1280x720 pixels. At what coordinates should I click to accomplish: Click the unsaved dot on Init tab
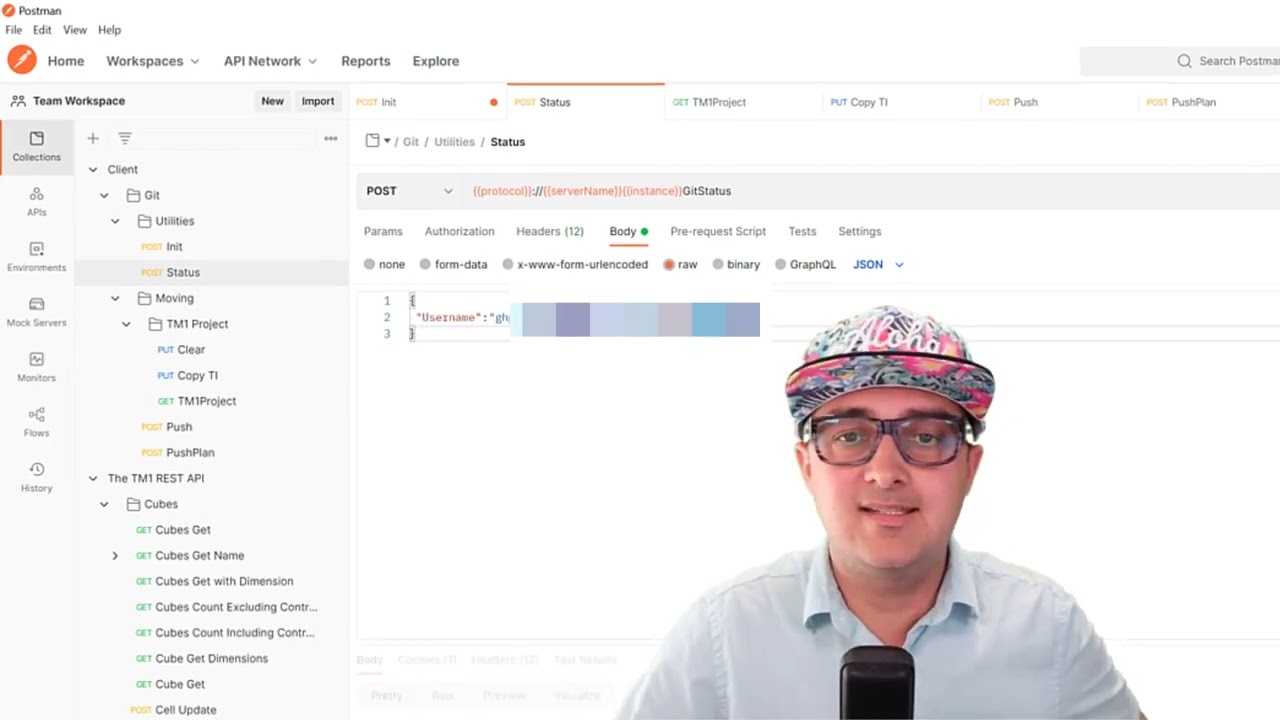coord(494,102)
